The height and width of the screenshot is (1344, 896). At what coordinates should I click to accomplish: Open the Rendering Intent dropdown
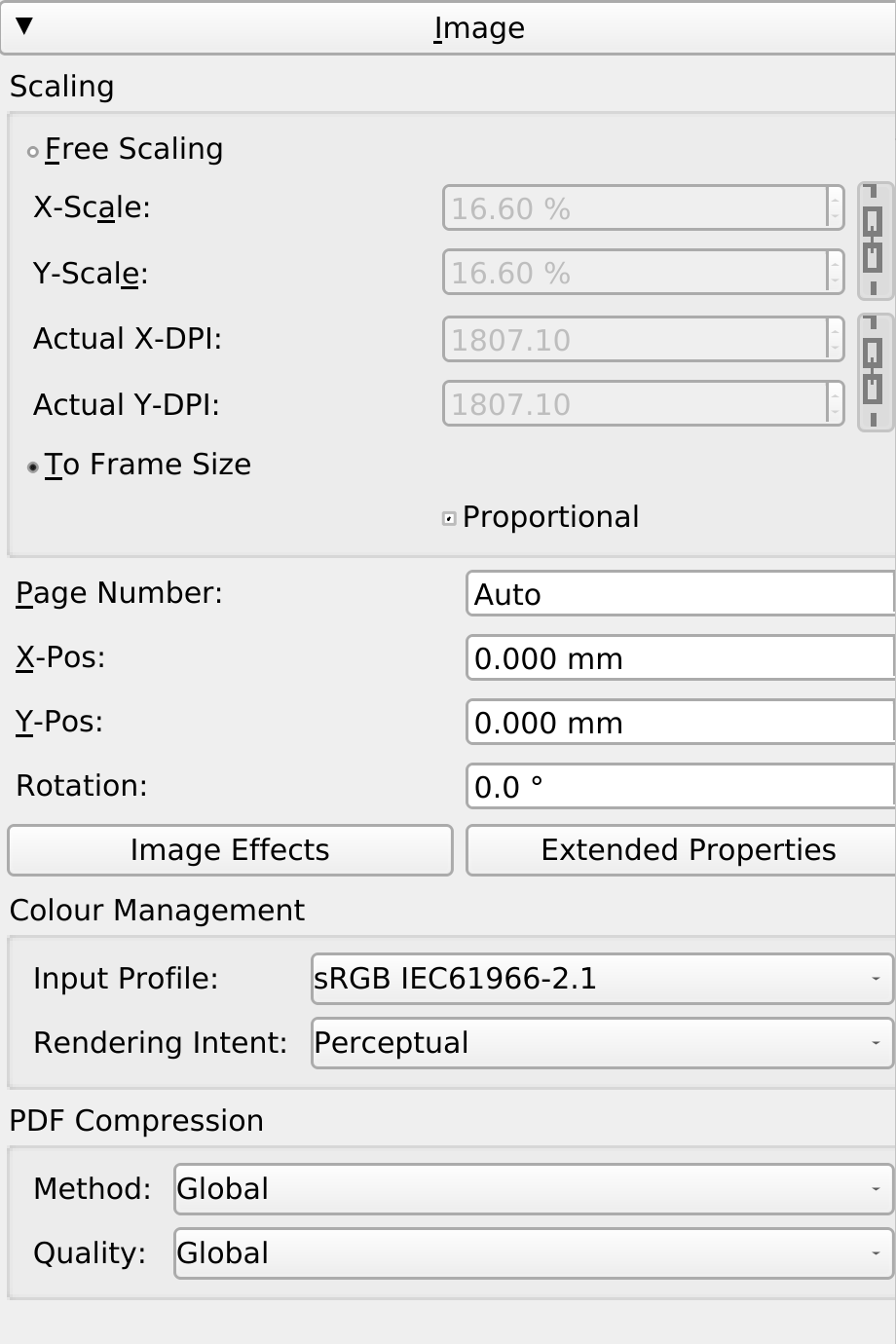[602, 1043]
